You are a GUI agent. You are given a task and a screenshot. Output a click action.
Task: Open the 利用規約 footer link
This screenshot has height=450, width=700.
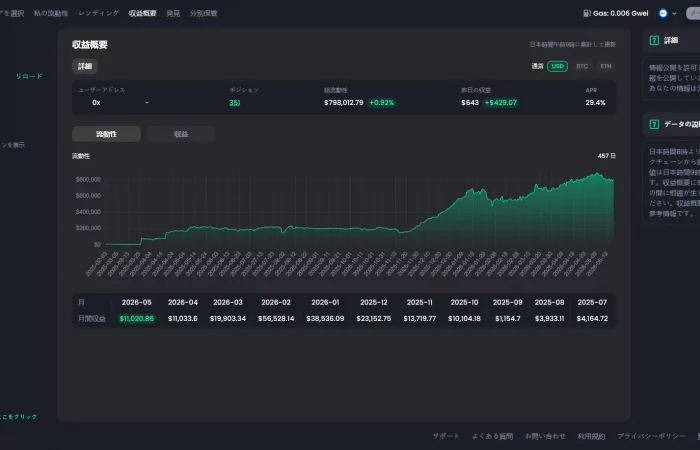pos(591,436)
